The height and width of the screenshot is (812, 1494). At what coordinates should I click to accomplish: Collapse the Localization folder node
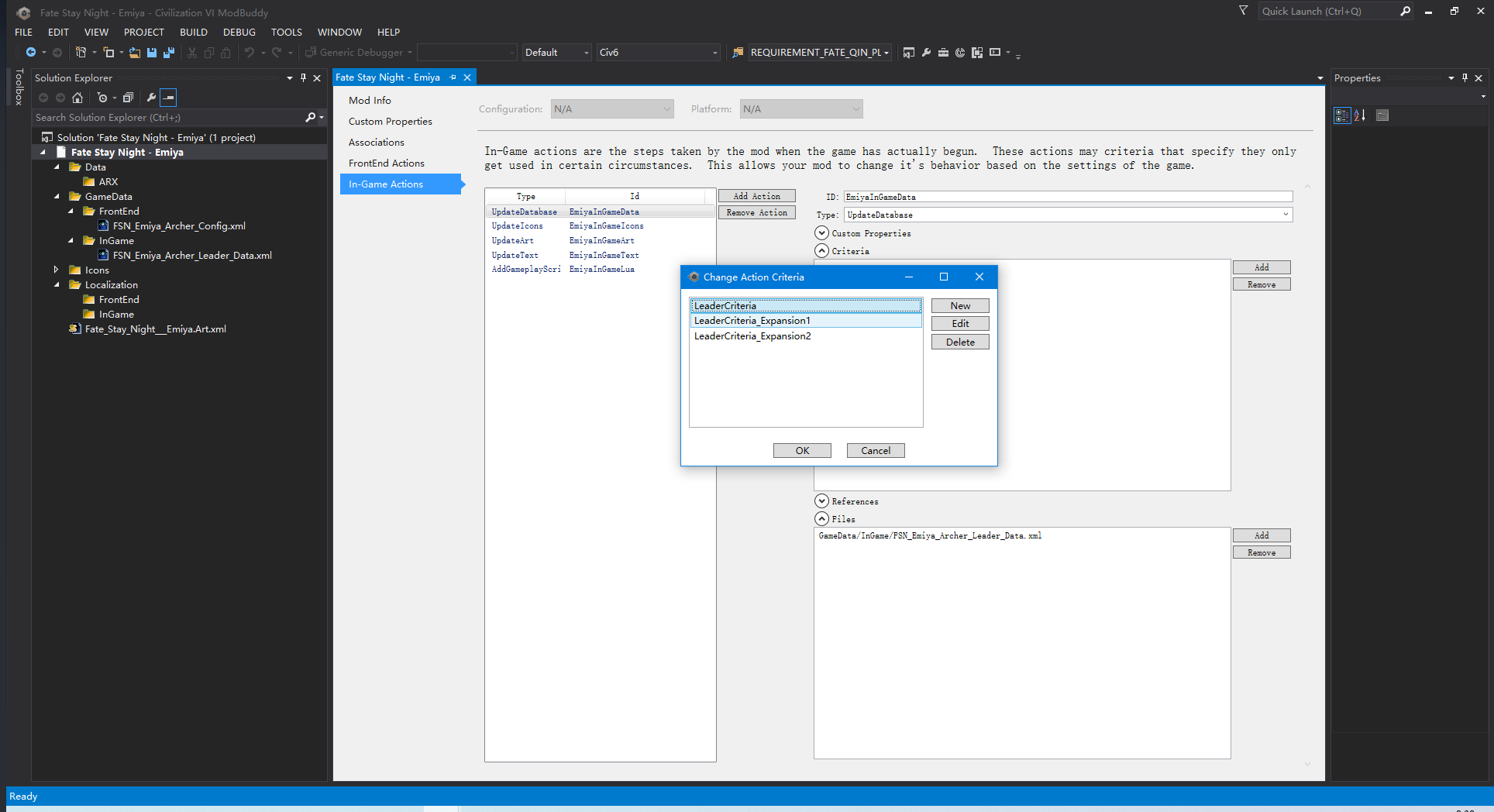point(57,285)
